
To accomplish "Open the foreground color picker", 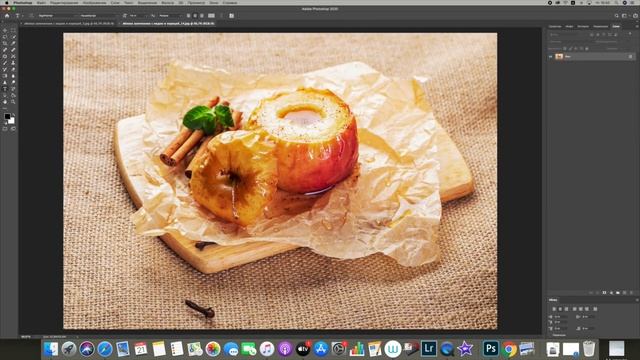I will 7,116.
